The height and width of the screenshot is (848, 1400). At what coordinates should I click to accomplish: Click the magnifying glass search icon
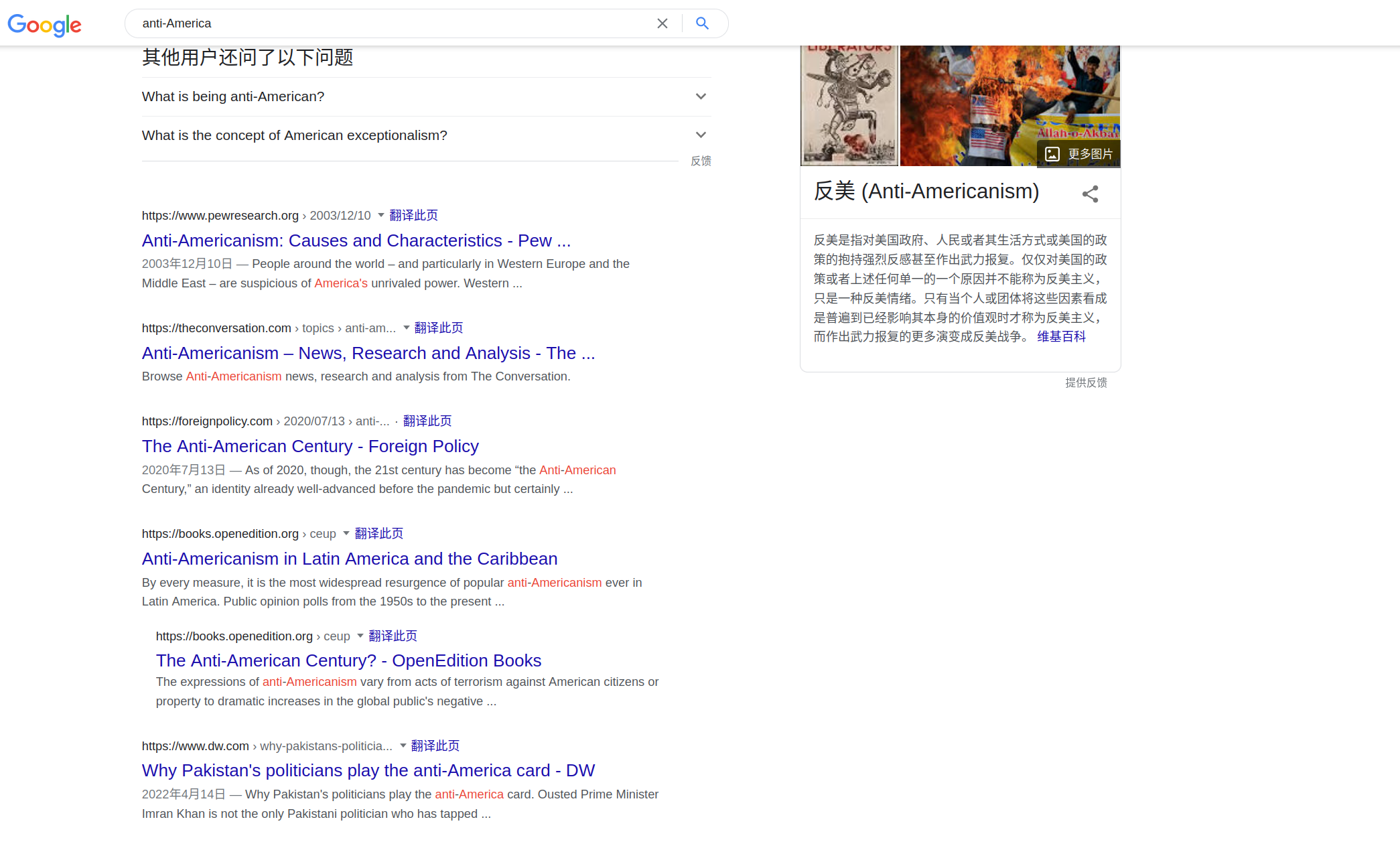(702, 23)
